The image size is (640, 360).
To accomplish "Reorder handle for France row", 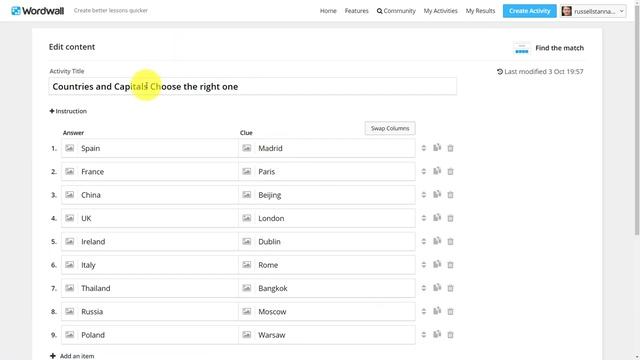I will (x=424, y=171).
